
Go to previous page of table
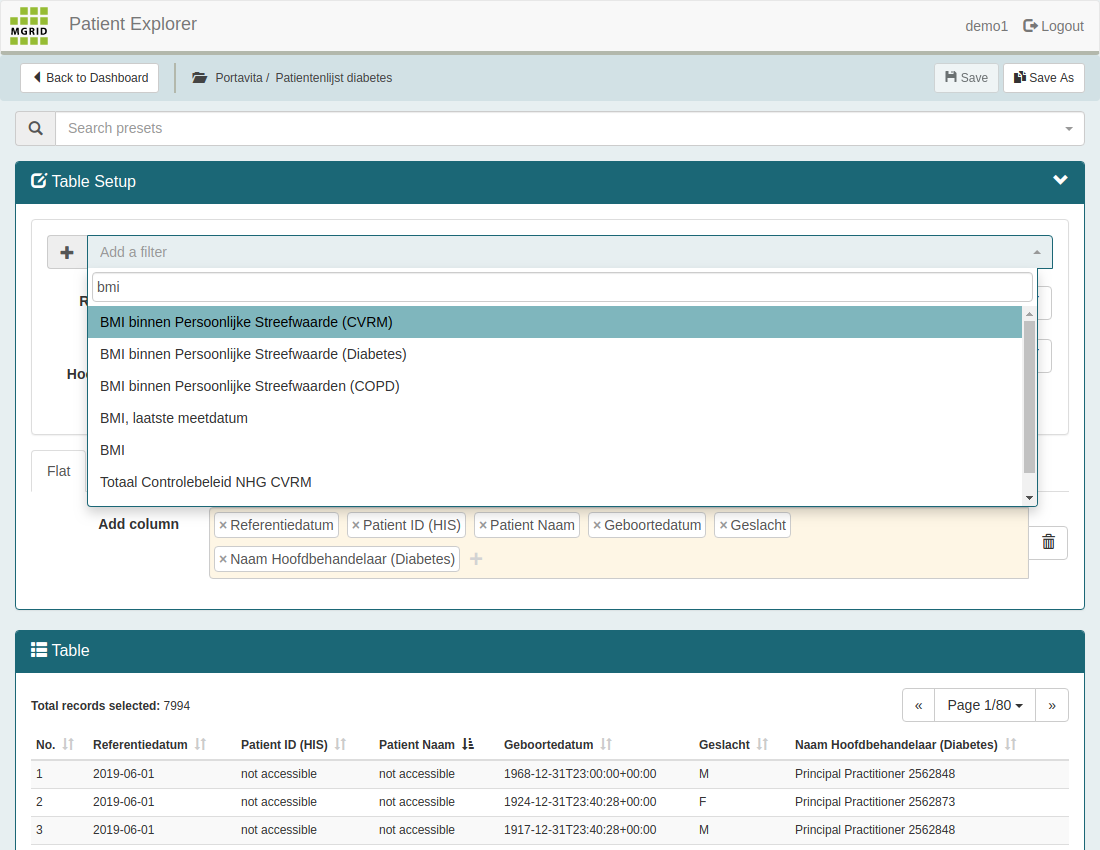pyautogui.click(x=918, y=706)
